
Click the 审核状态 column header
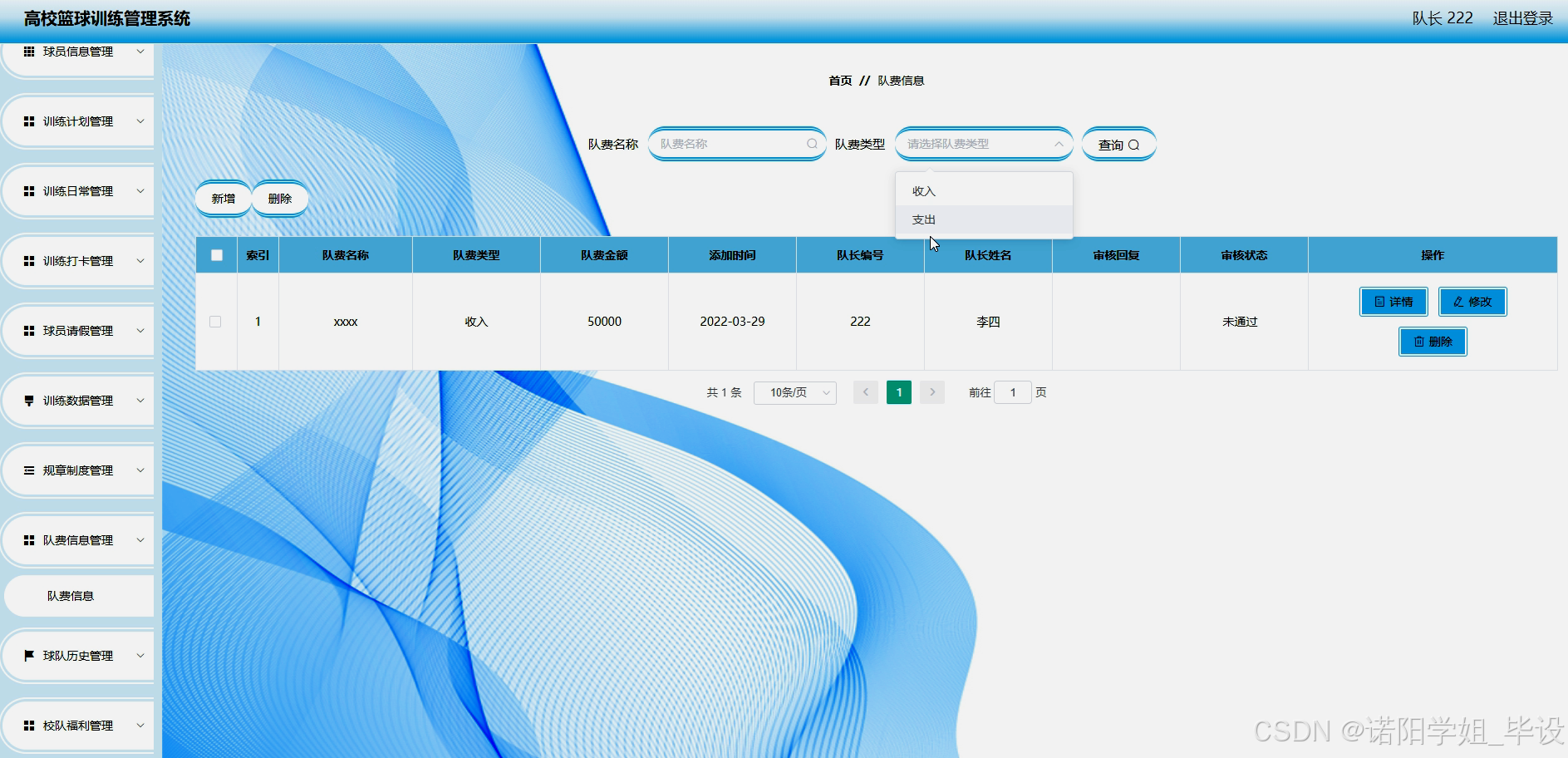[1244, 255]
